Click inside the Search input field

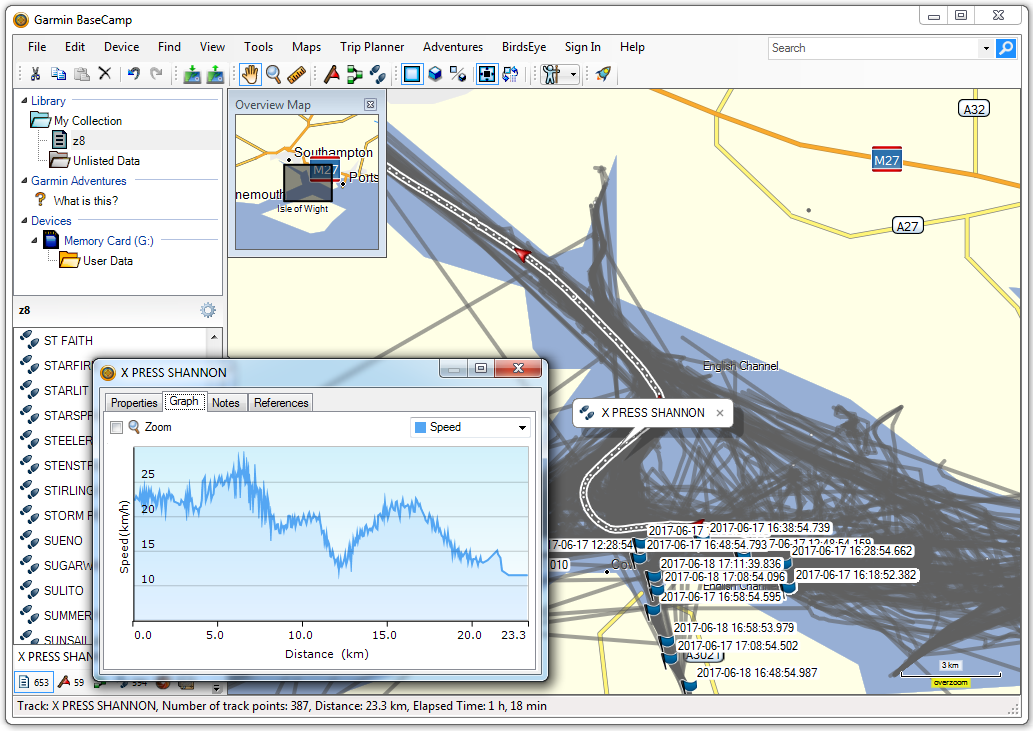coord(874,48)
